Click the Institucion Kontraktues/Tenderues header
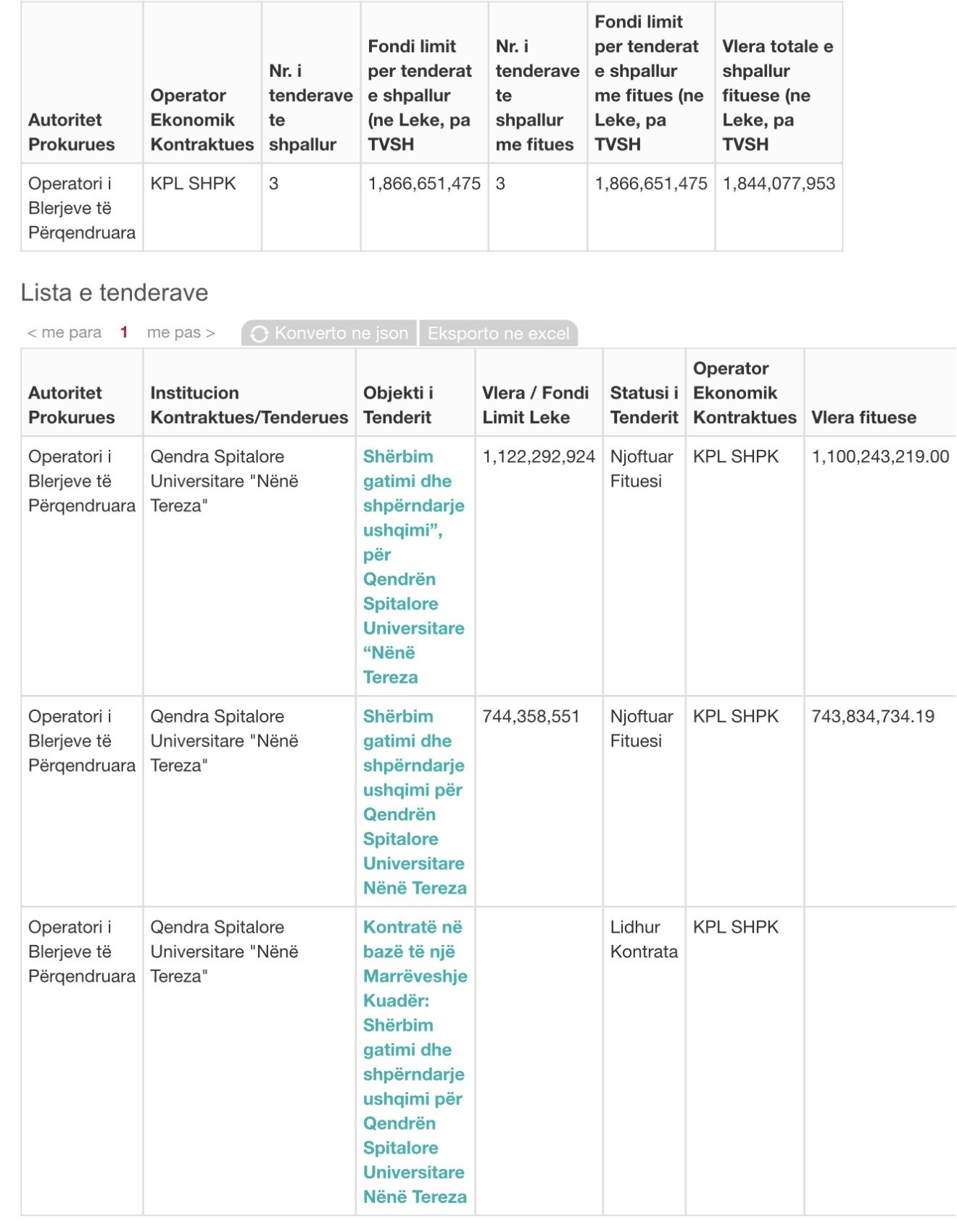The height and width of the screenshot is (1232, 957). [x=249, y=405]
